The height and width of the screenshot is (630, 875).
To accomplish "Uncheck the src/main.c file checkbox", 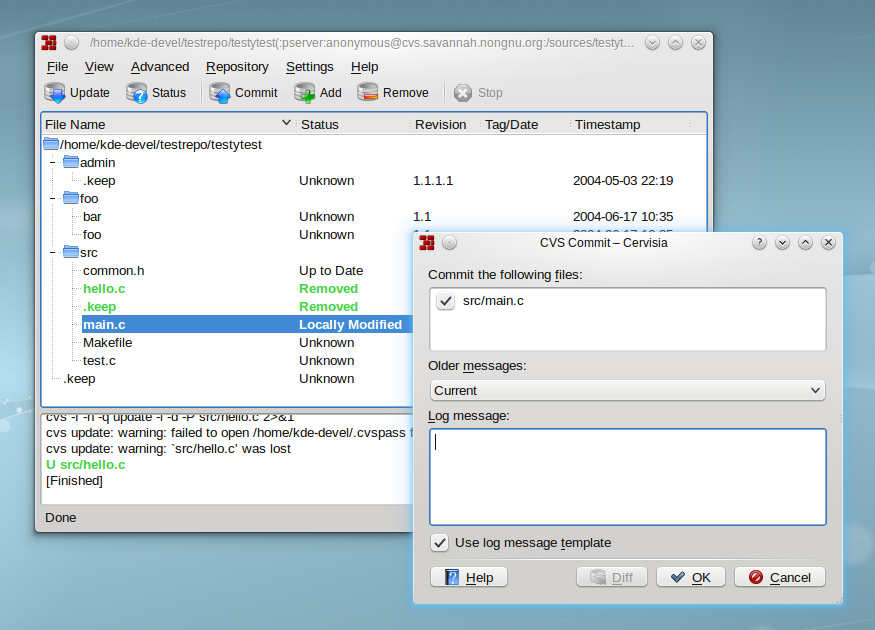I will coord(445,301).
